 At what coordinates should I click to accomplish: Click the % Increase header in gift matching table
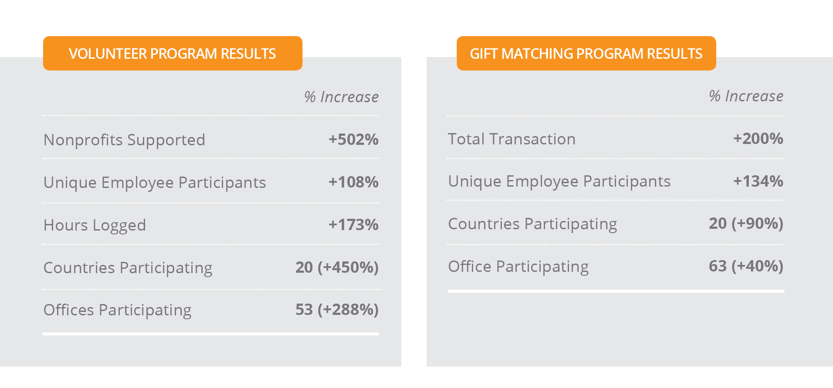pyautogui.click(x=746, y=96)
